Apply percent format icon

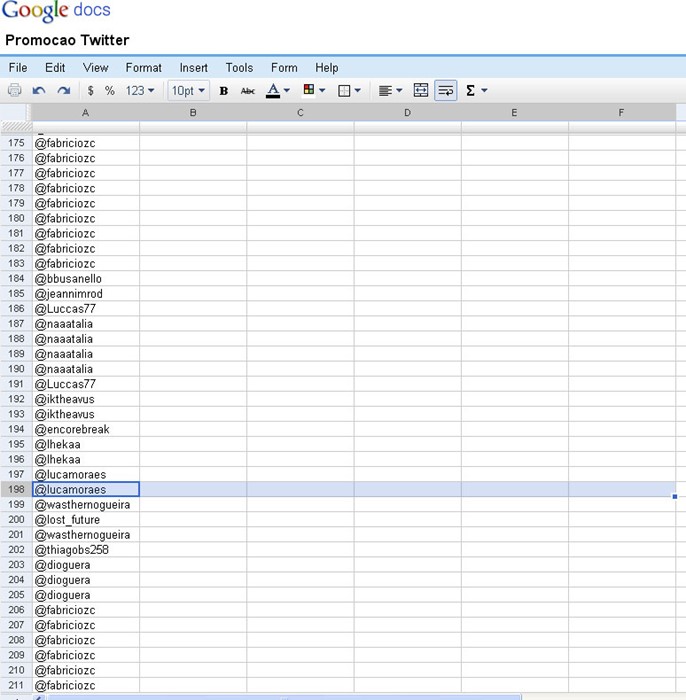tap(110, 90)
